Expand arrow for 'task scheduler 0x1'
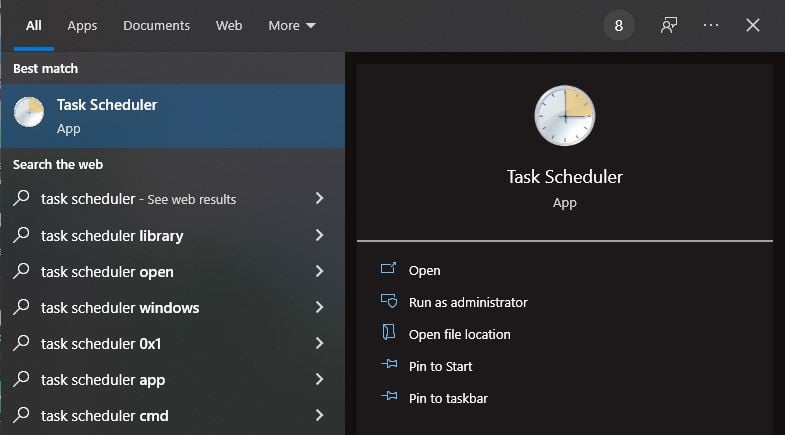Viewport: 785px width, 435px height. (x=319, y=343)
